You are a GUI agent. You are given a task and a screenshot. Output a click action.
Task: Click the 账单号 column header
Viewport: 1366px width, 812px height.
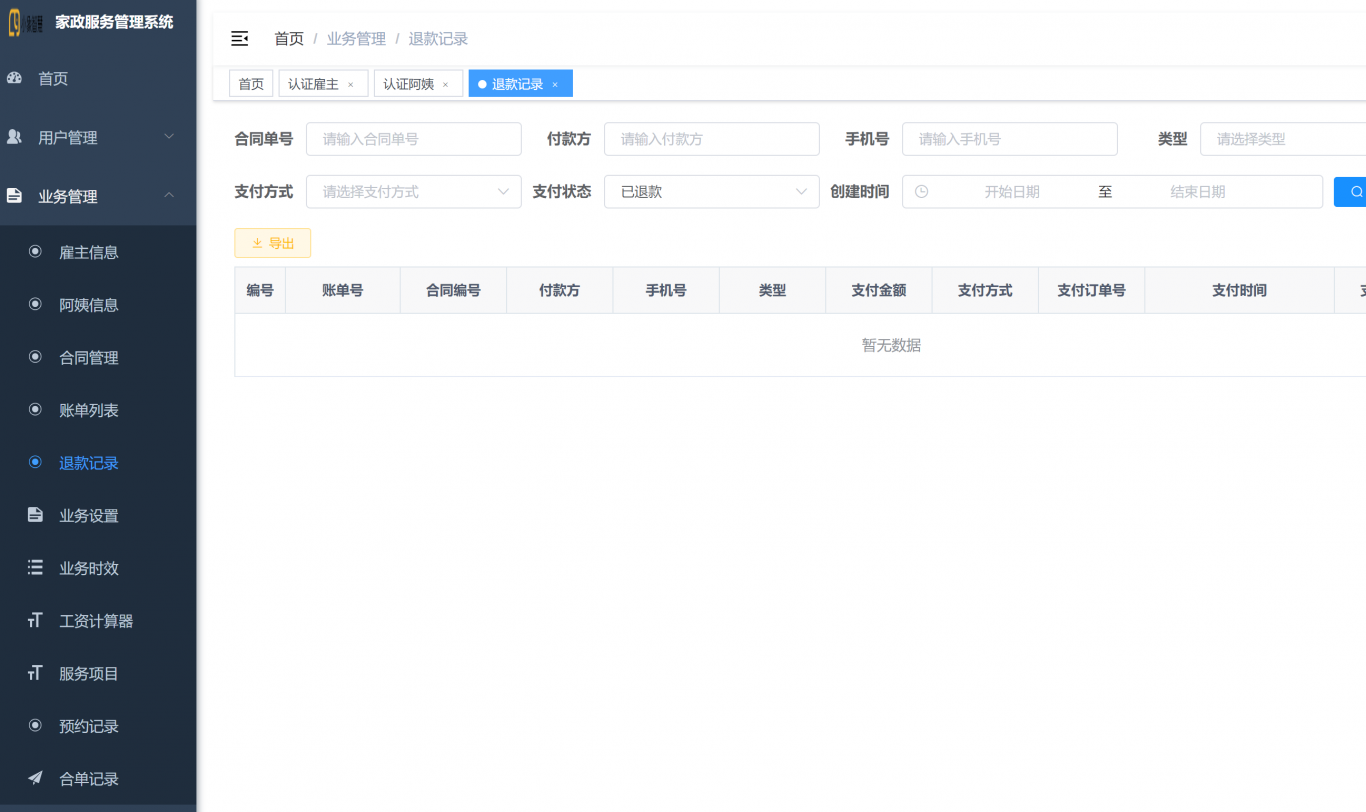(x=342, y=290)
